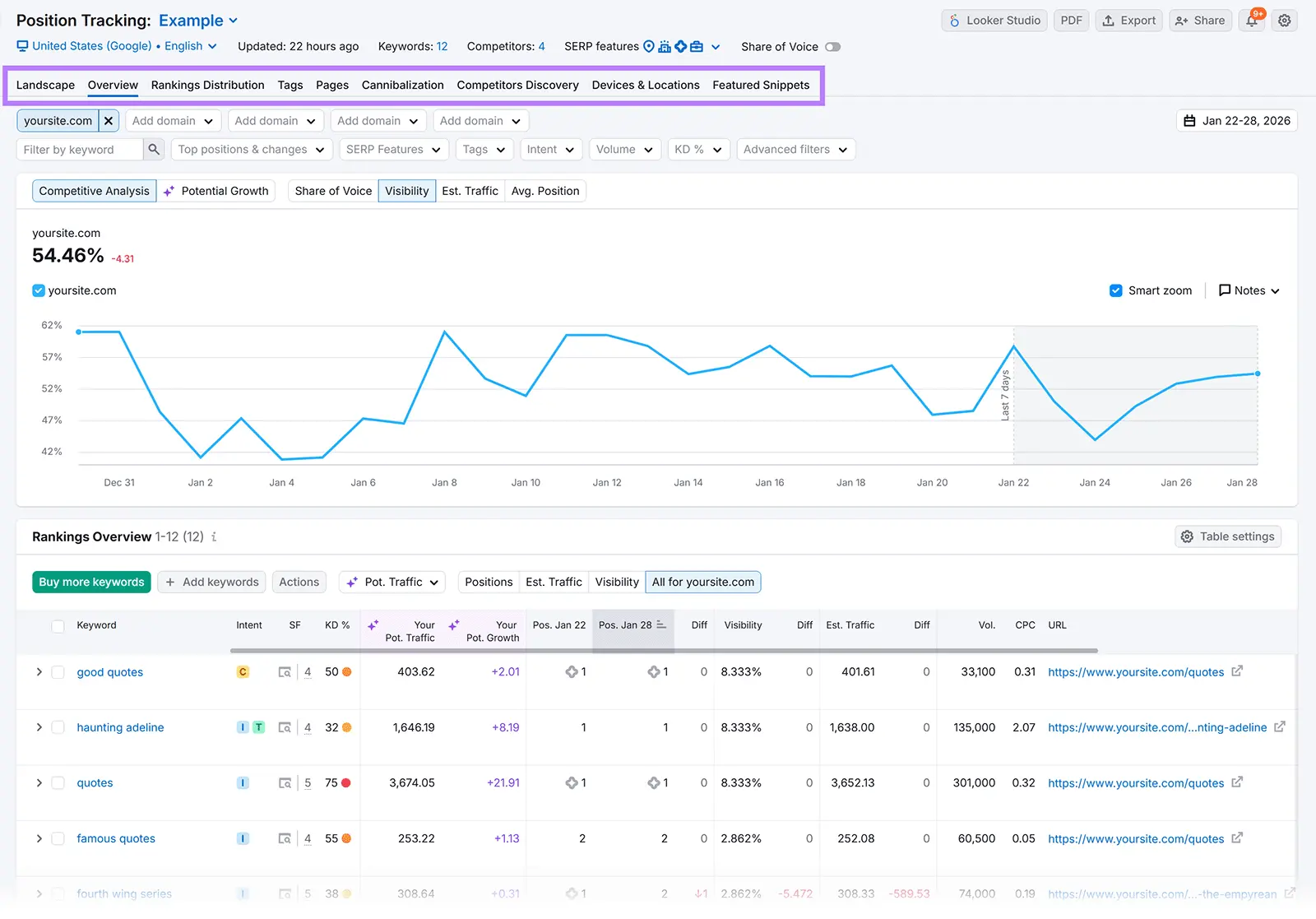Click the sparkle icon in Your Pot. Traffic header

(373, 625)
